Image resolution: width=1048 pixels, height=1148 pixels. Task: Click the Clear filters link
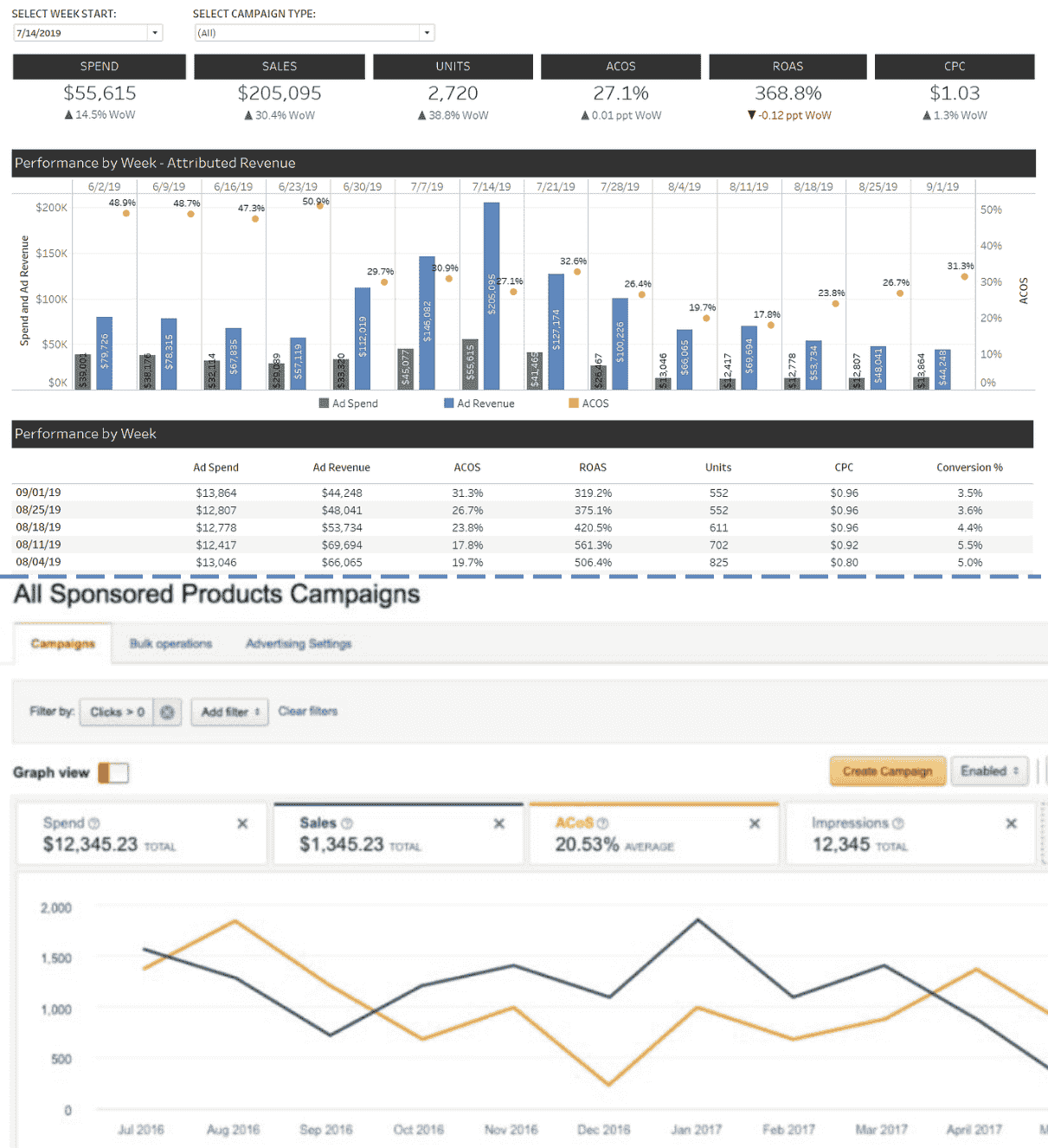click(307, 711)
